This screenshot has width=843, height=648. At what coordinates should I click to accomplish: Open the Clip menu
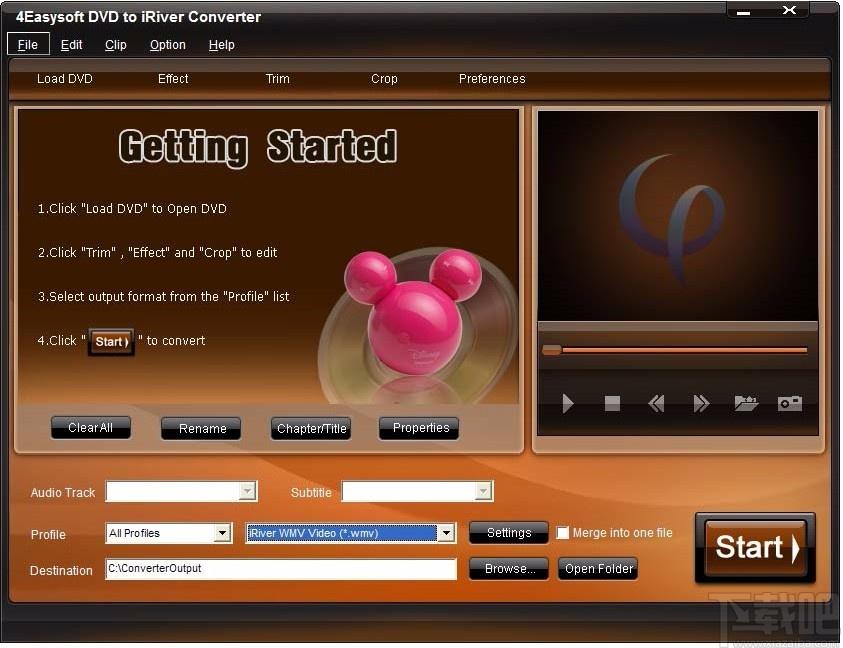116,45
